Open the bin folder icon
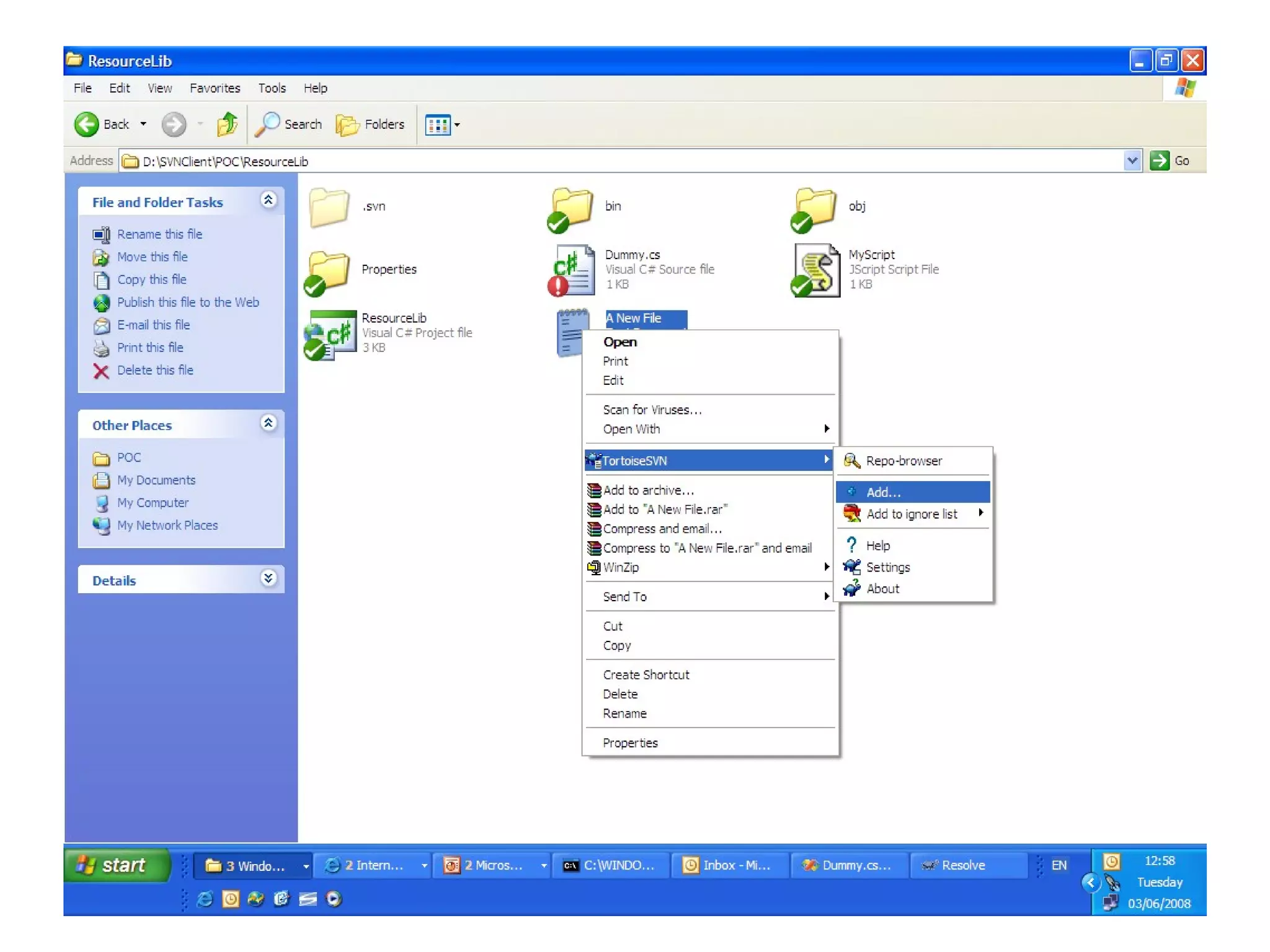This screenshot has width=1270, height=952. [x=571, y=208]
